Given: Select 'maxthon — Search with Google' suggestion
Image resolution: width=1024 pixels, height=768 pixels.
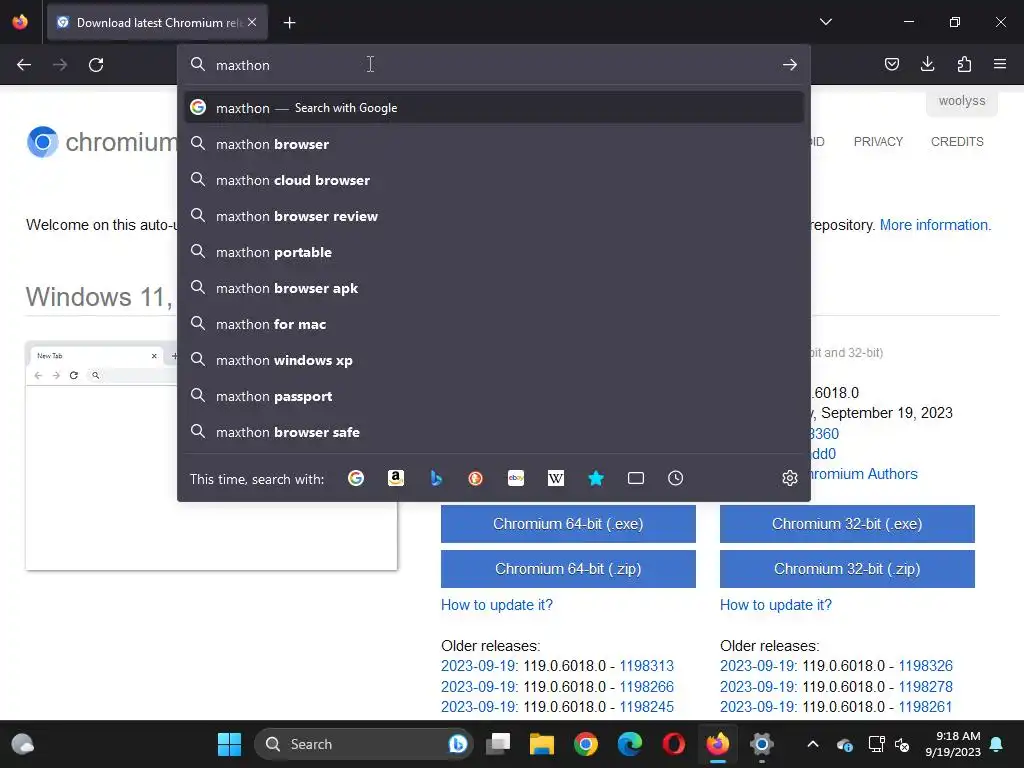Looking at the screenshot, I should pyautogui.click(x=494, y=108).
